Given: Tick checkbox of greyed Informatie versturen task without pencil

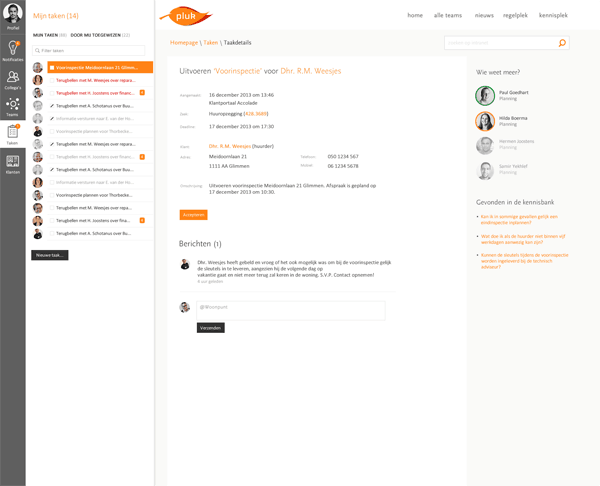Looking at the screenshot, I should 52,182.
